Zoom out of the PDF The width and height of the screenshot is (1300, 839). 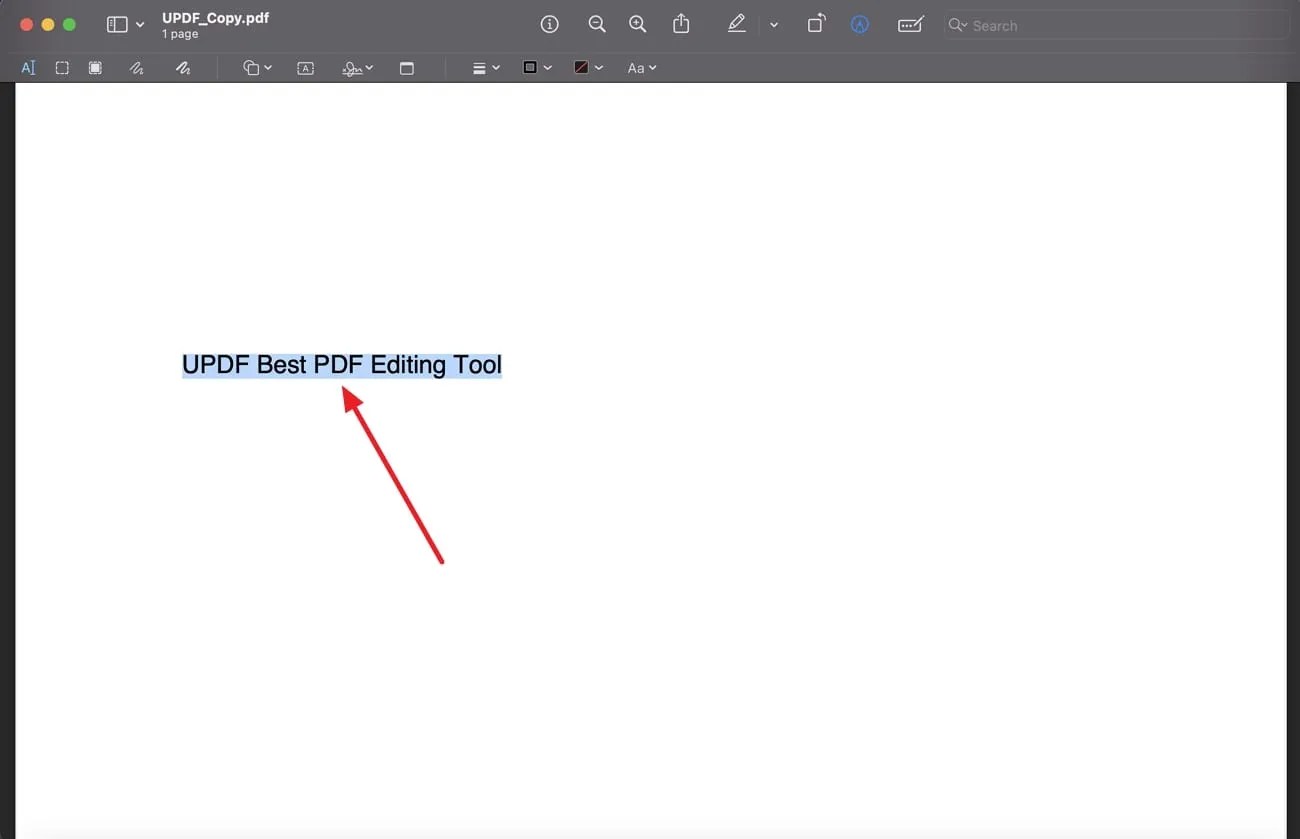[x=597, y=24]
